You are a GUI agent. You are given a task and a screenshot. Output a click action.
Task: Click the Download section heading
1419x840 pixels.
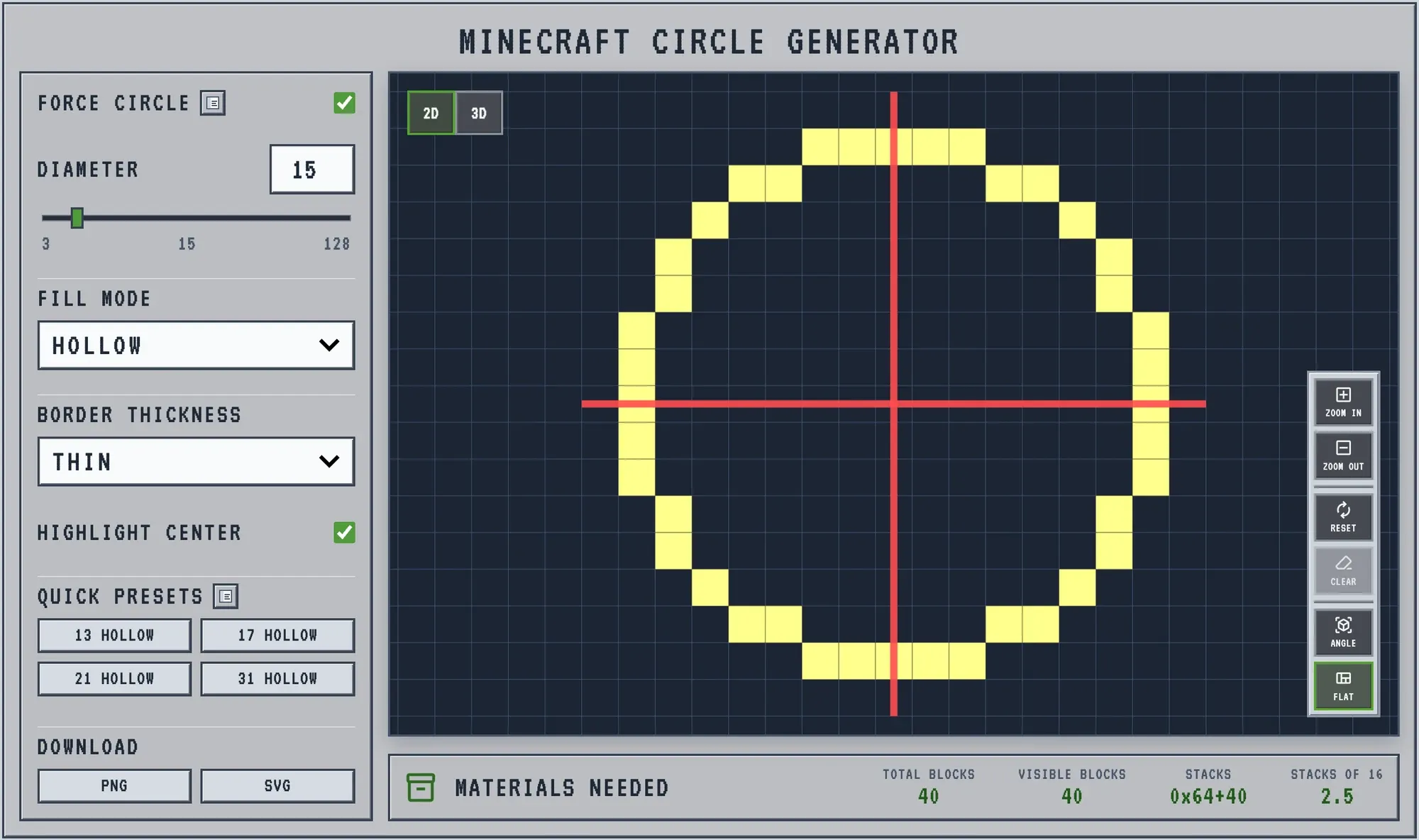click(x=88, y=747)
